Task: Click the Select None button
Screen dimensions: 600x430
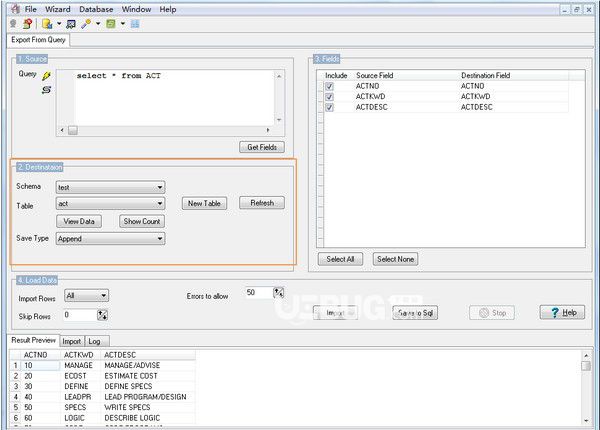Action: pyautogui.click(x=396, y=259)
